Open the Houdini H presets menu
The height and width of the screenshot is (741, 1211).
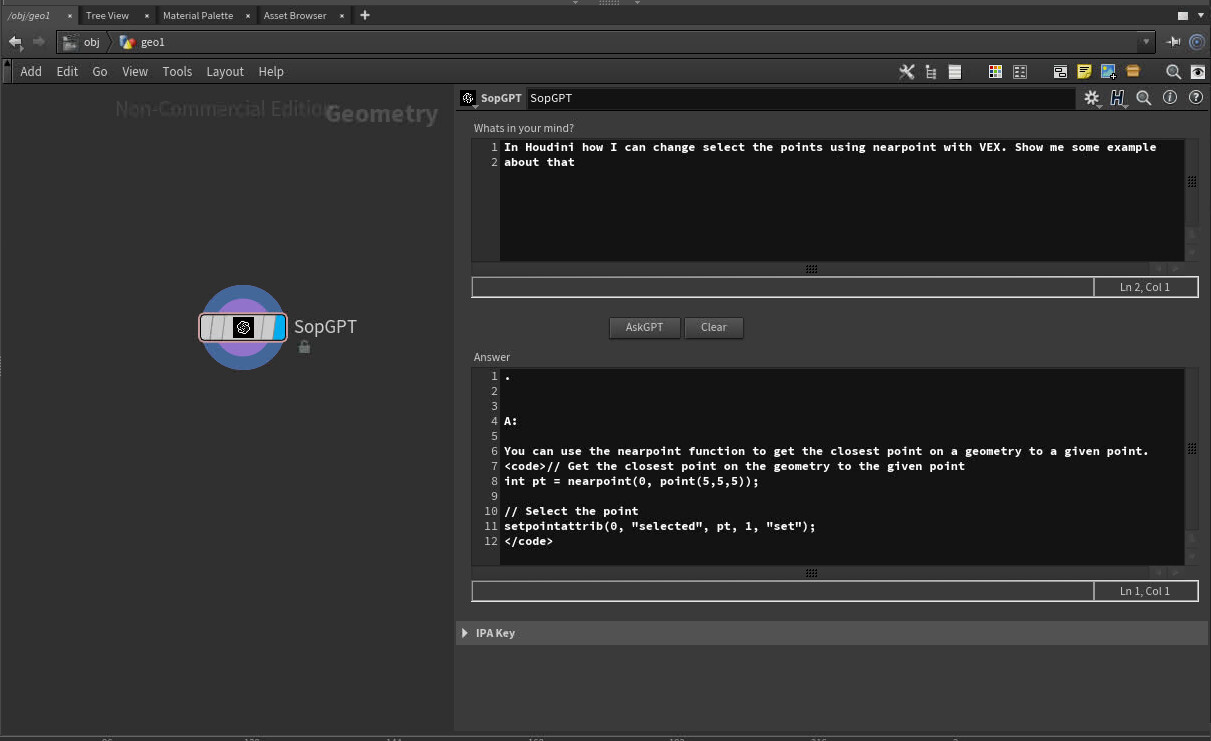click(1118, 98)
